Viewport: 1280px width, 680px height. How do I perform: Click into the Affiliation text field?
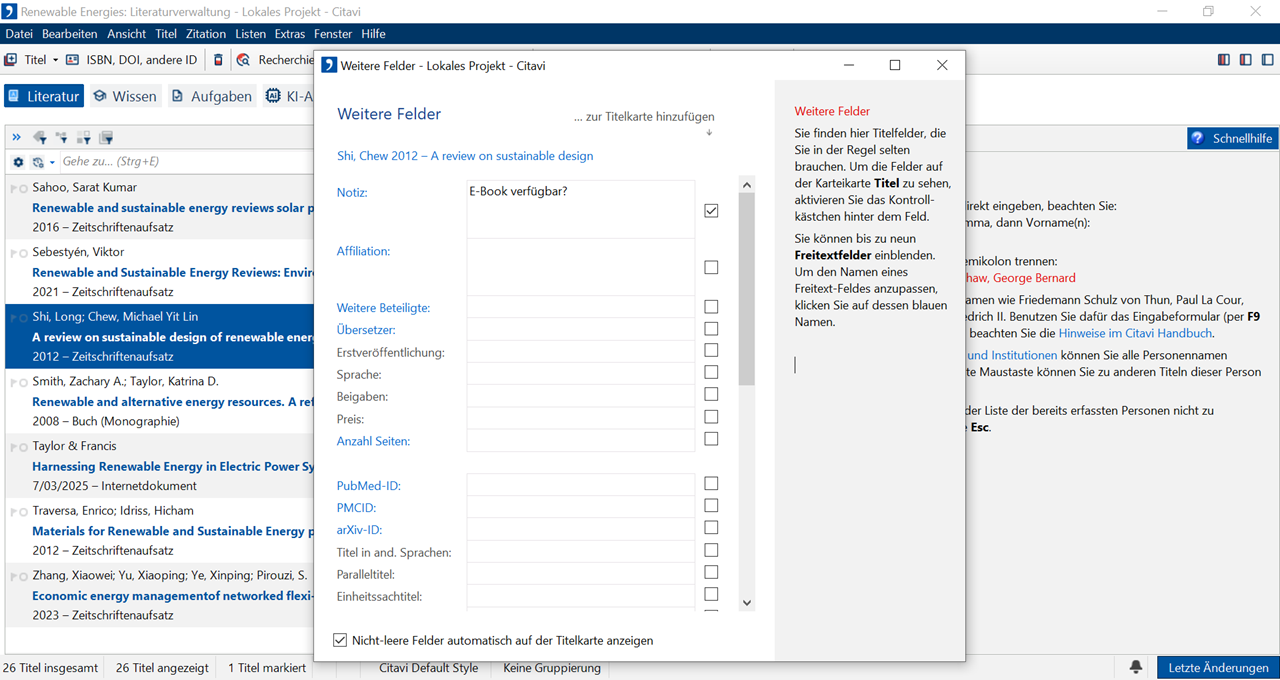pos(580,266)
